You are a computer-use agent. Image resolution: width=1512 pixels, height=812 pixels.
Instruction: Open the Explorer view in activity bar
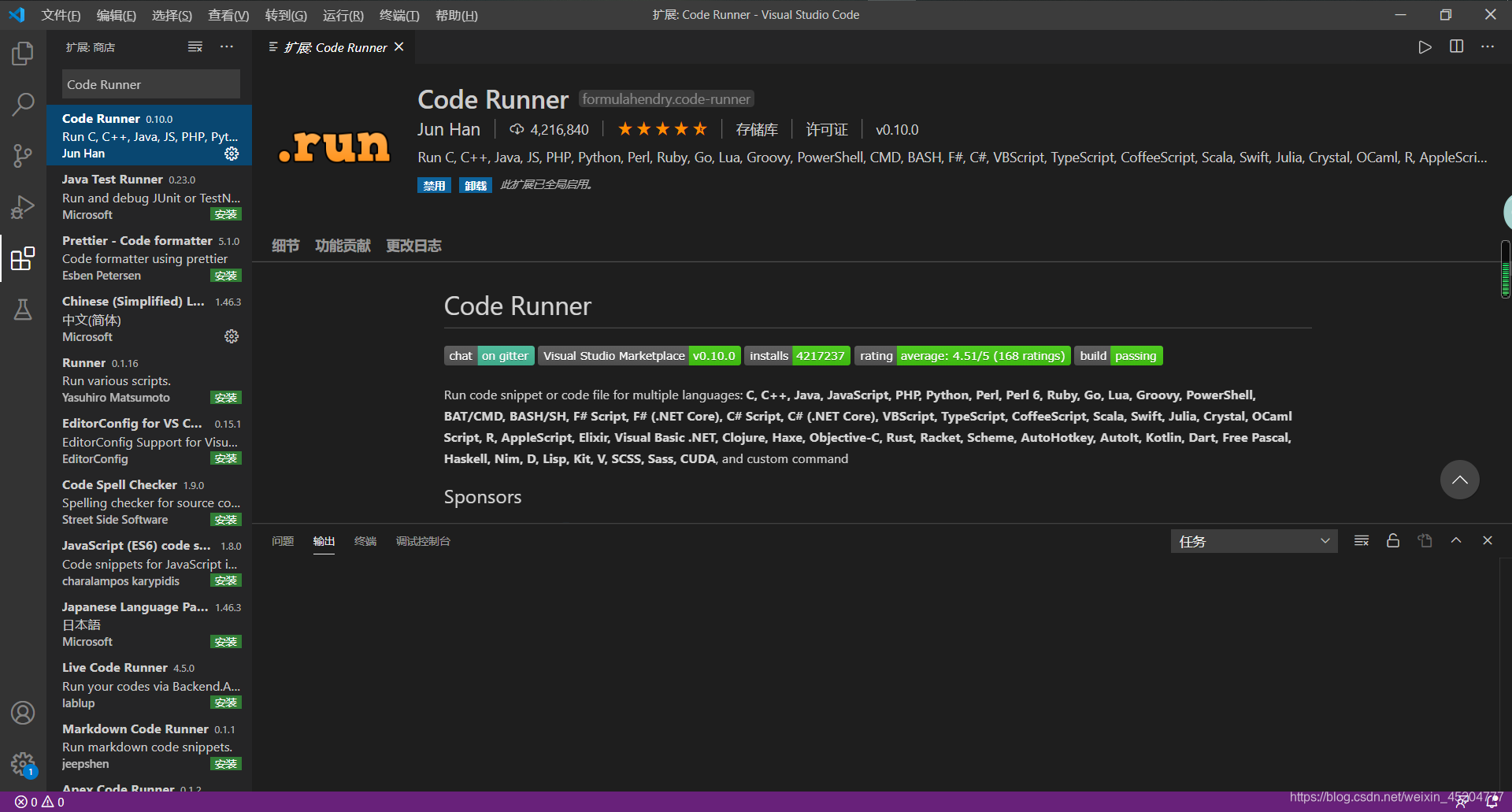point(23,54)
